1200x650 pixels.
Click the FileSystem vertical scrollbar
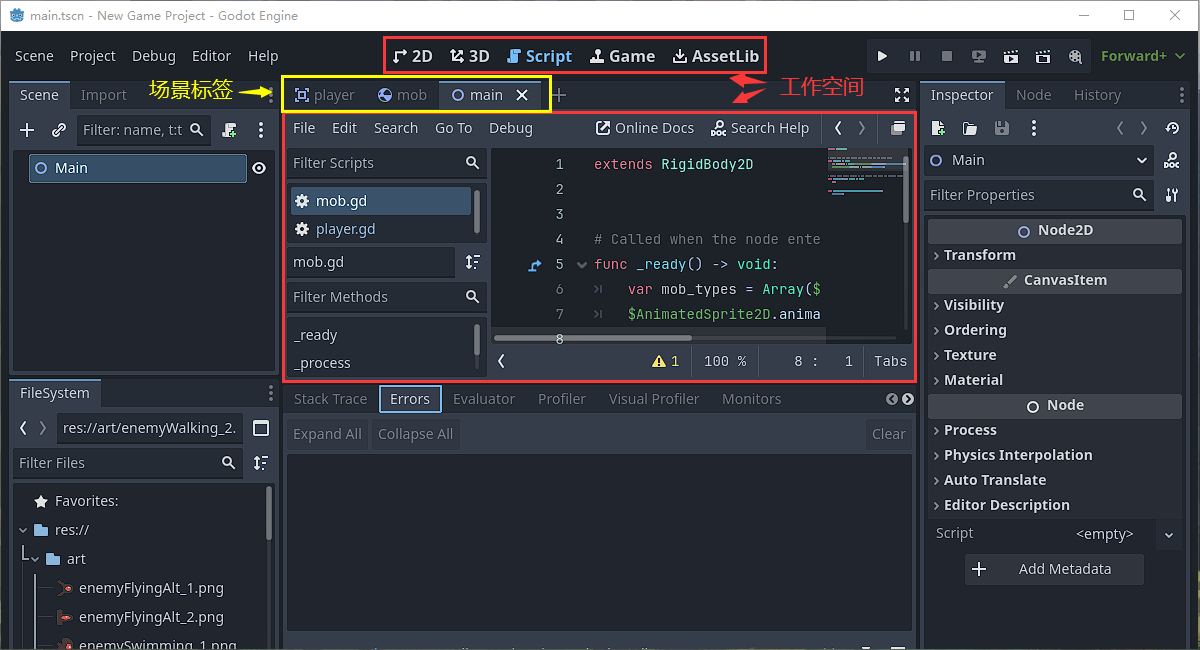point(269,513)
